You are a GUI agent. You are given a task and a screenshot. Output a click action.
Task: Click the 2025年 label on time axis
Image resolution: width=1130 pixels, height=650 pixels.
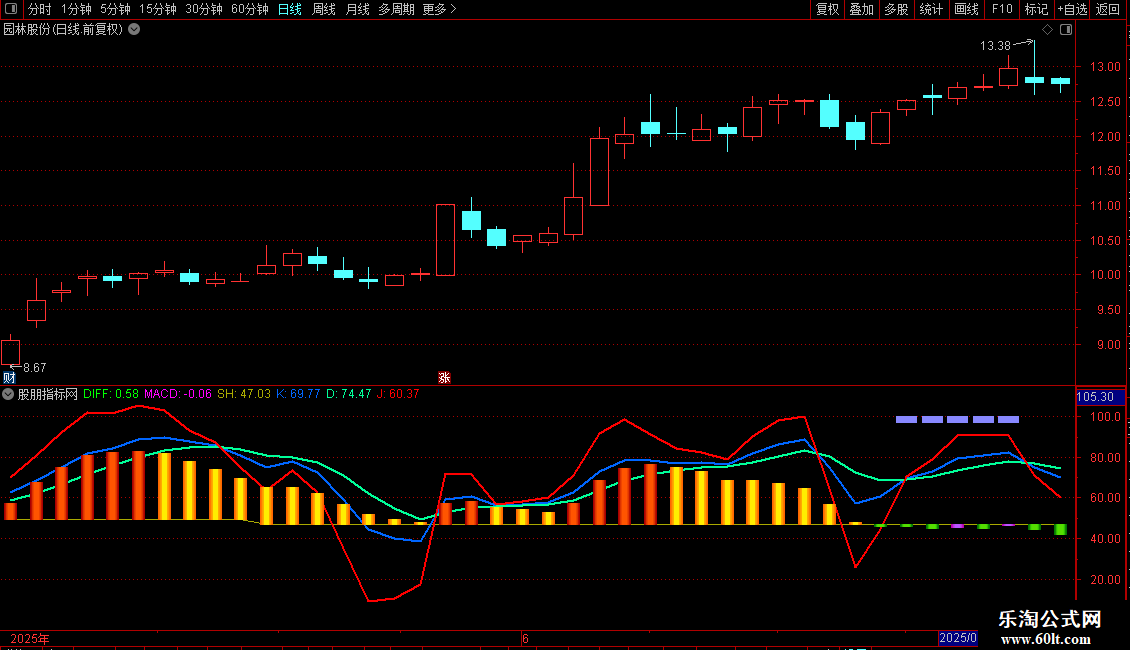coord(30,638)
